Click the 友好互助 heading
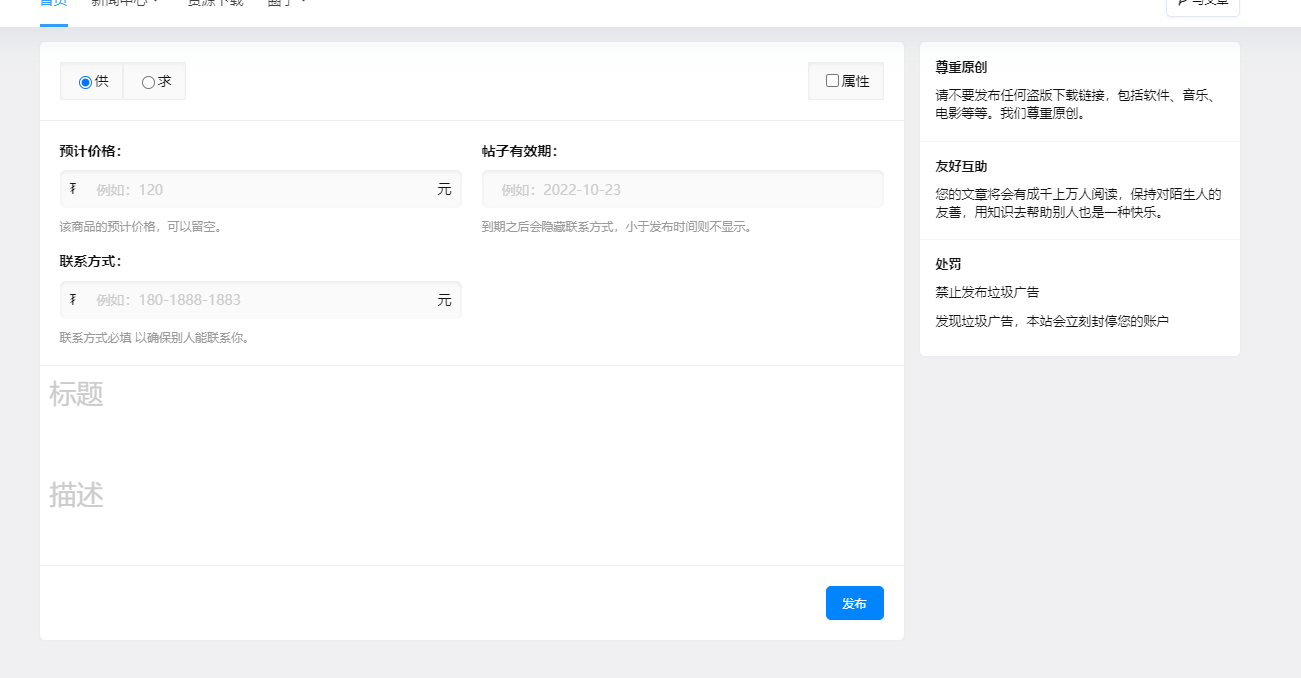This screenshot has height=678, width=1301. (961, 166)
